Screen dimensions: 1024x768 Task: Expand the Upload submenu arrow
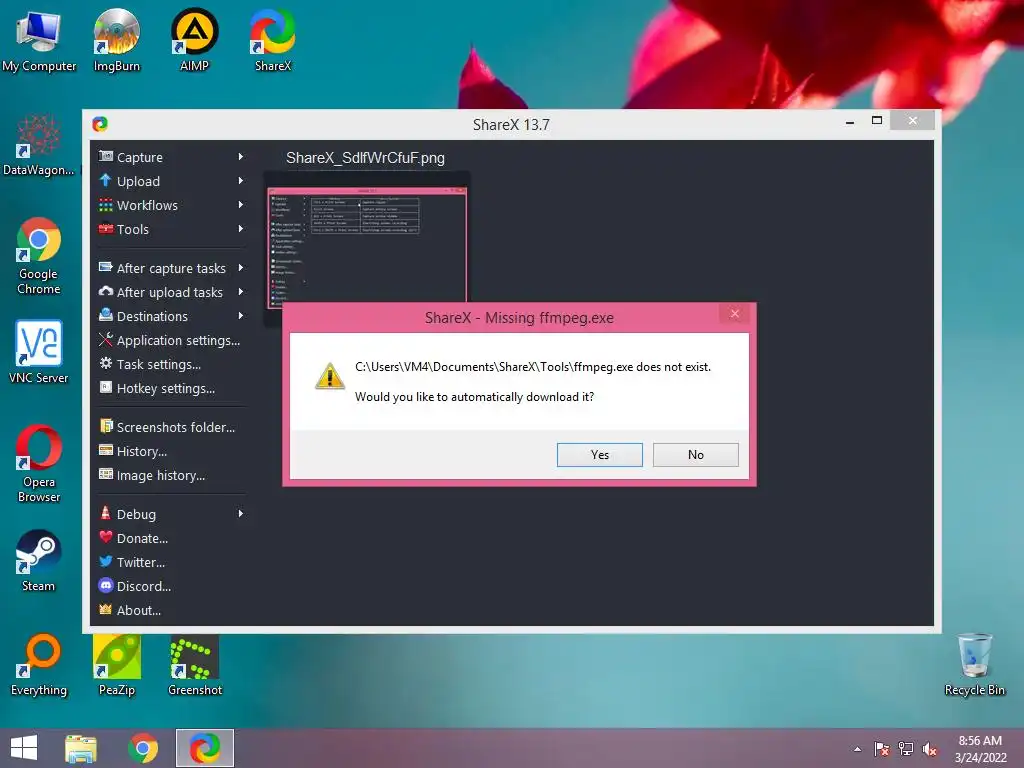[240, 181]
